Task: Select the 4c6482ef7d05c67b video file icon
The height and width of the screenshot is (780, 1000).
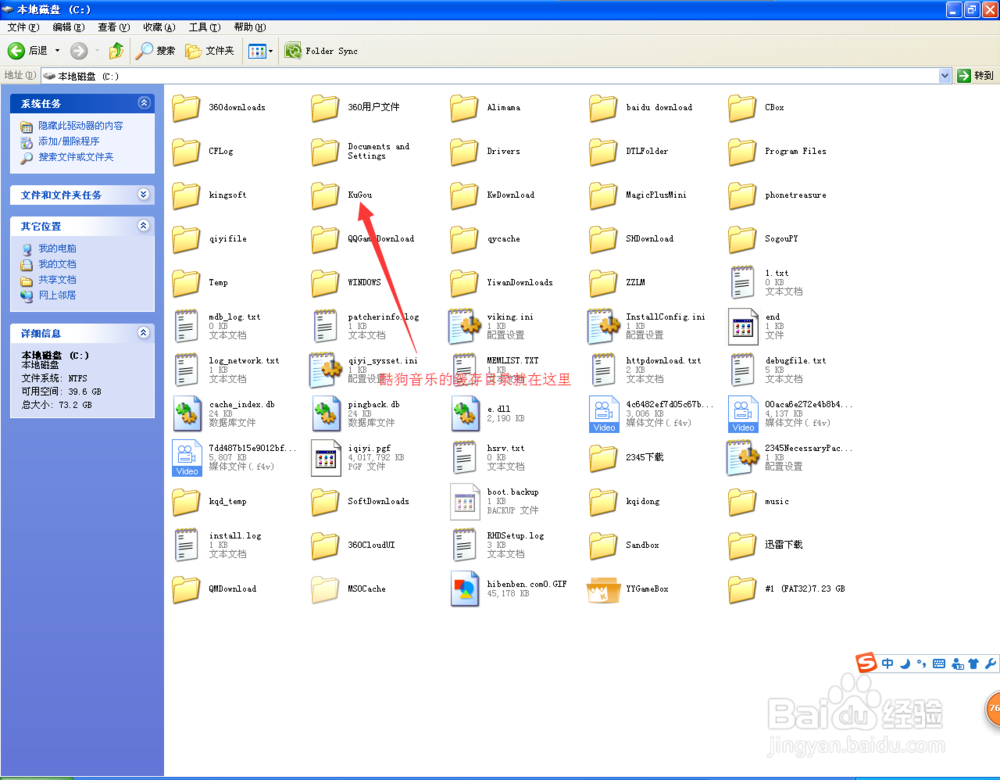Action: pyautogui.click(x=604, y=414)
